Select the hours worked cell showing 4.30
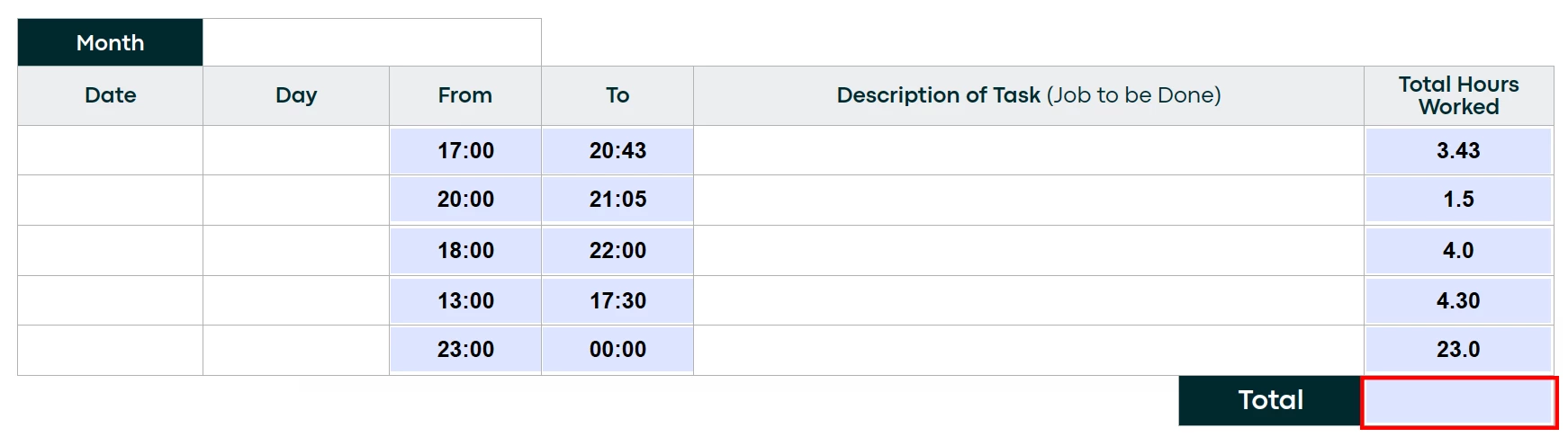The image size is (1568, 446). click(x=1458, y=301)
